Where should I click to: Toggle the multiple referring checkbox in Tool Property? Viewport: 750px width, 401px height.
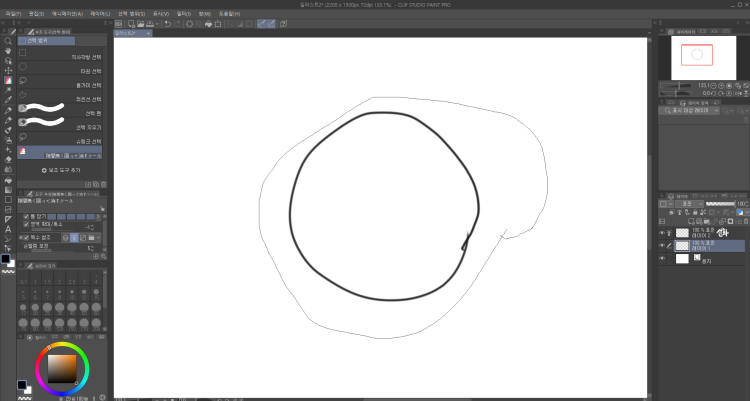26,237
